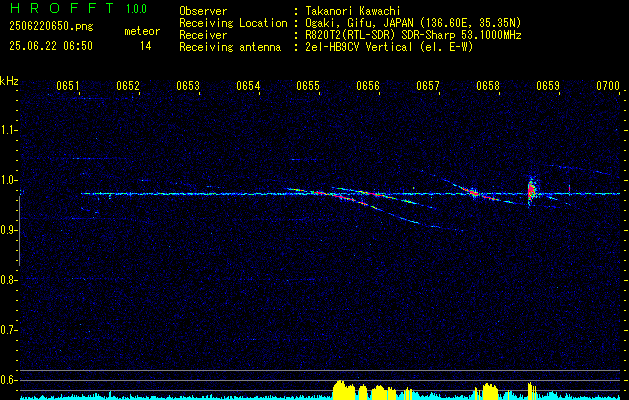
Task: Click the HROFFT program title text
Action: (61, 8)
